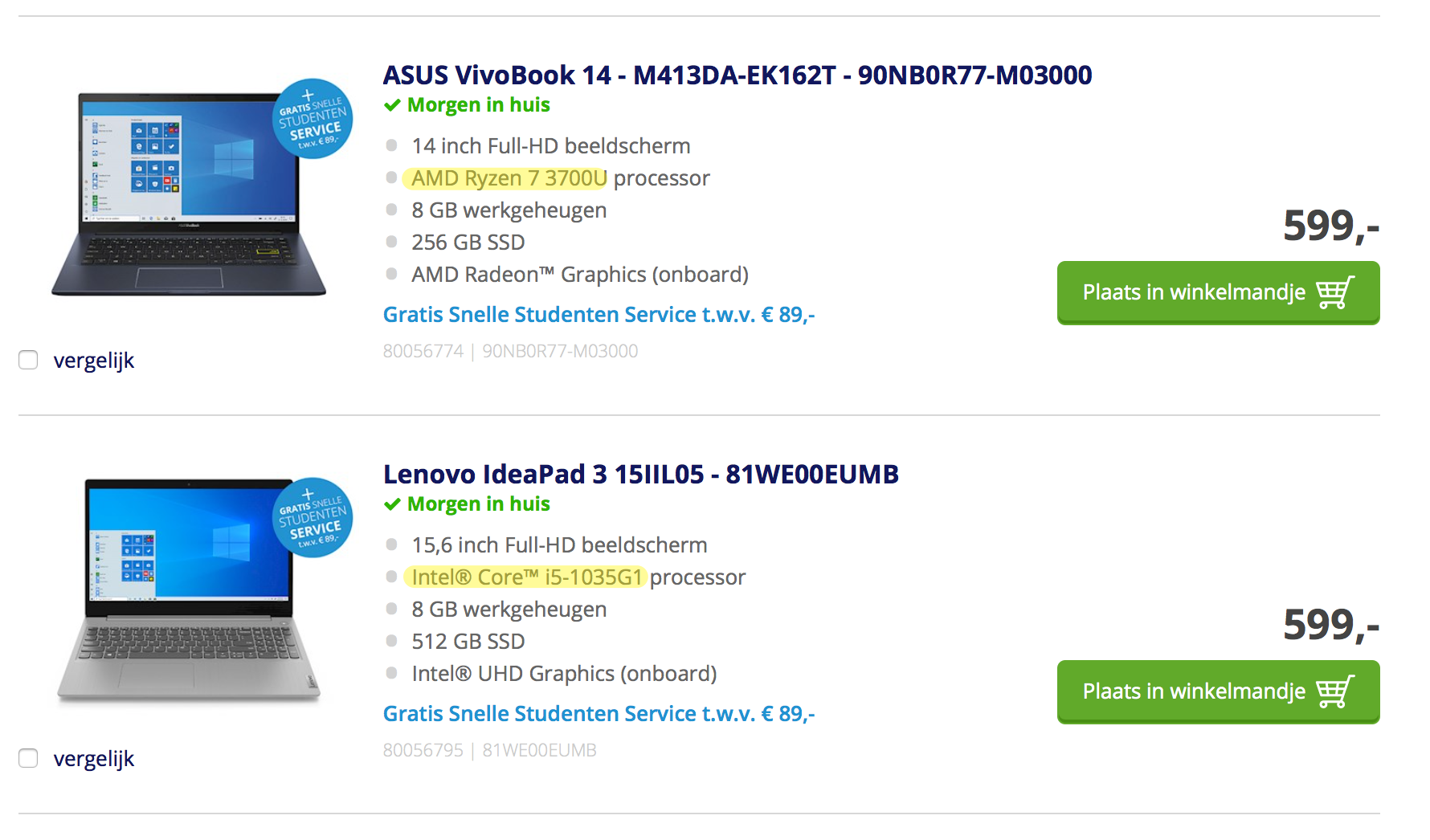The image size is (1430, 840).
Task: Add Lenovo IdeaPad to winkelmandje
Action: pyautogui.click(x=1218, y=691)
